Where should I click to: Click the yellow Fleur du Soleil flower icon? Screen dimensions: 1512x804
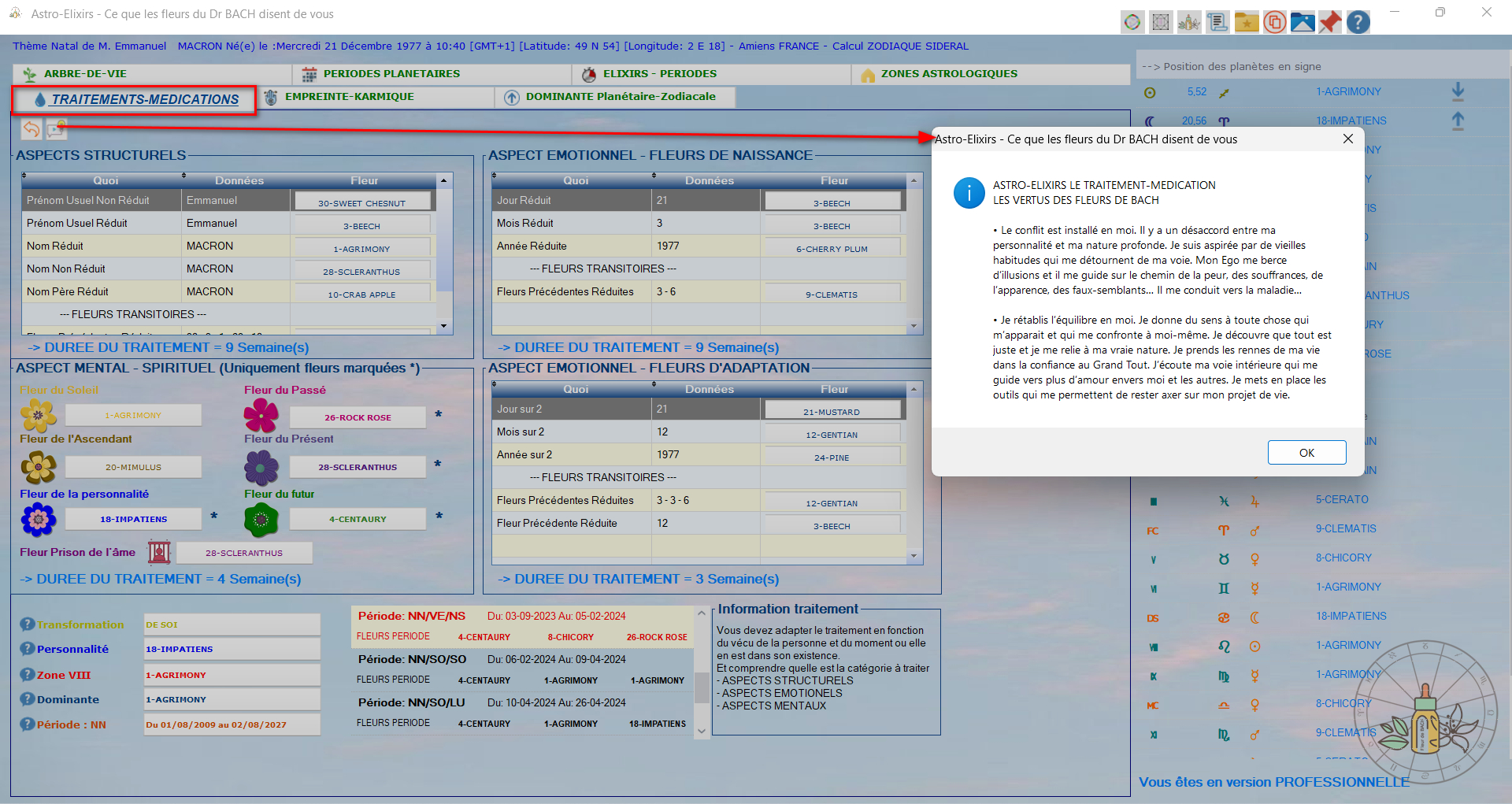click(x=39, y=415)
